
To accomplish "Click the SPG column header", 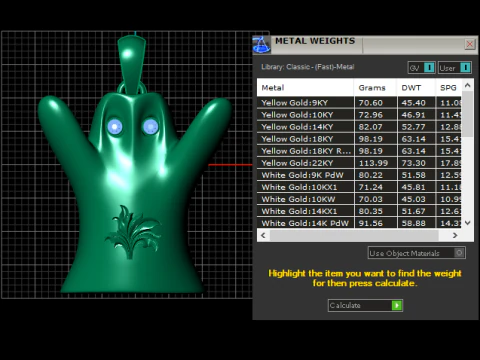I will 448,88.
